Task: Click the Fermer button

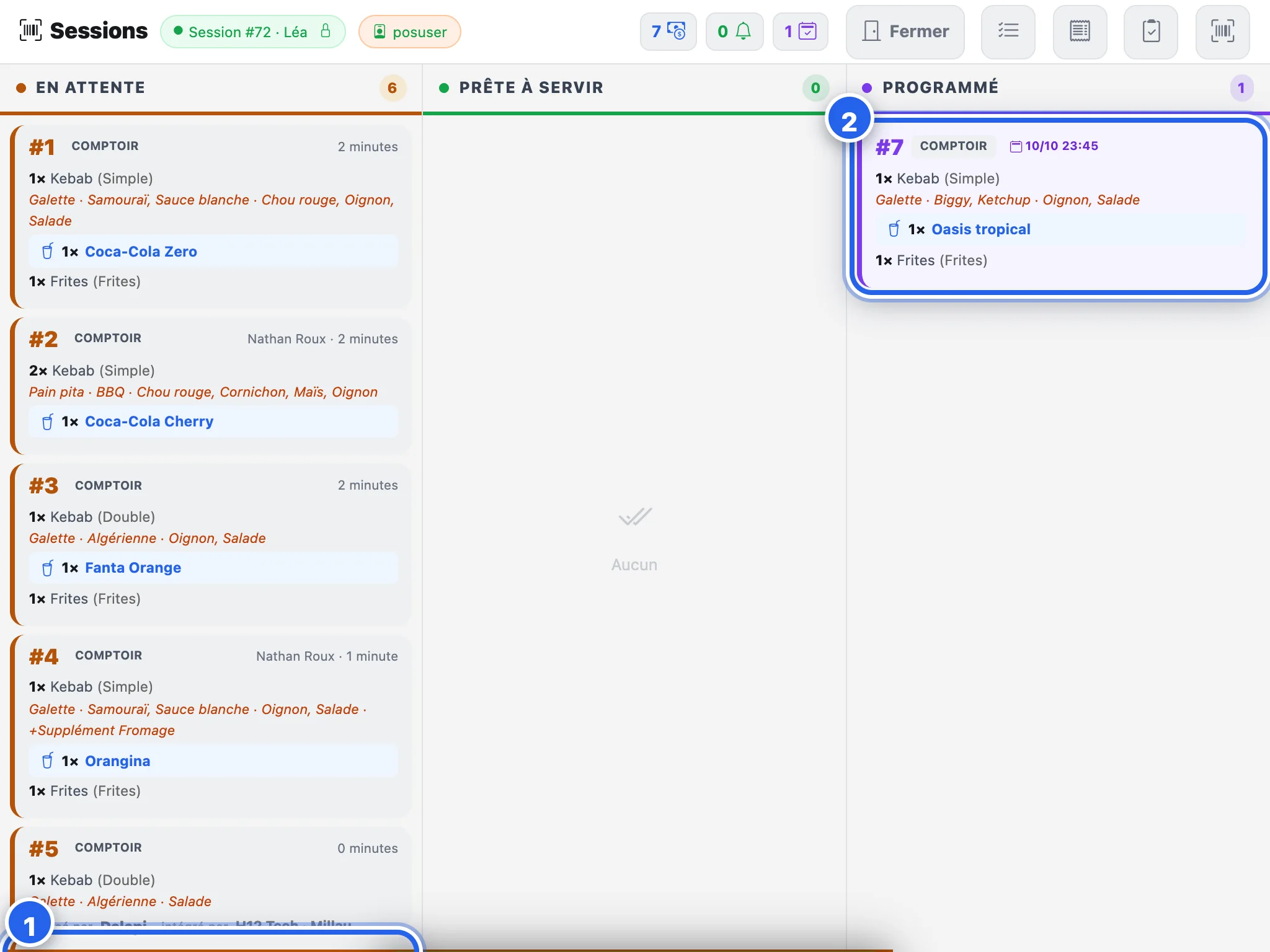Action: pos(905,31)
